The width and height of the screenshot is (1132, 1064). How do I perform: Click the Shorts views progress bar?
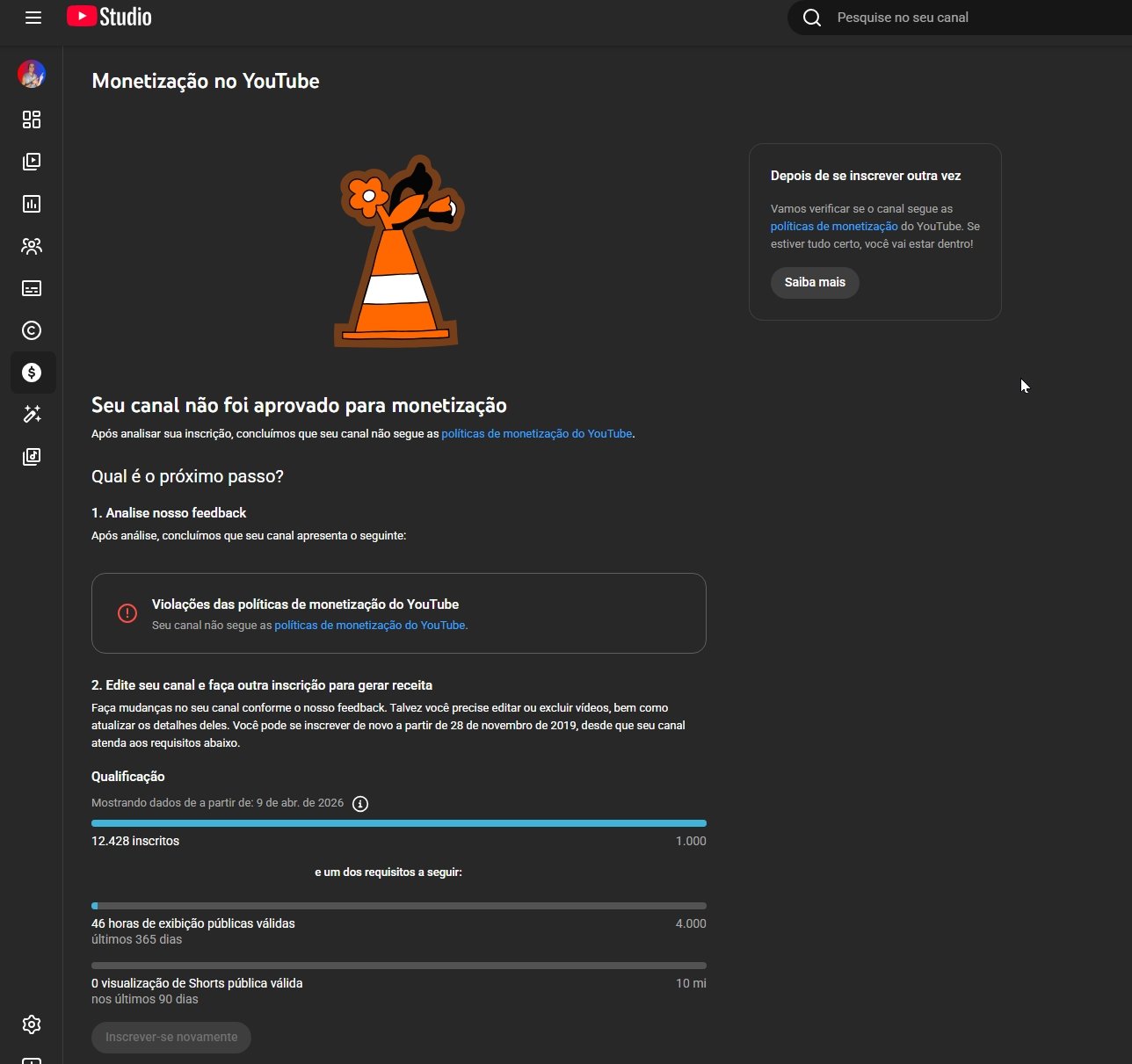[x=399, y=966]
